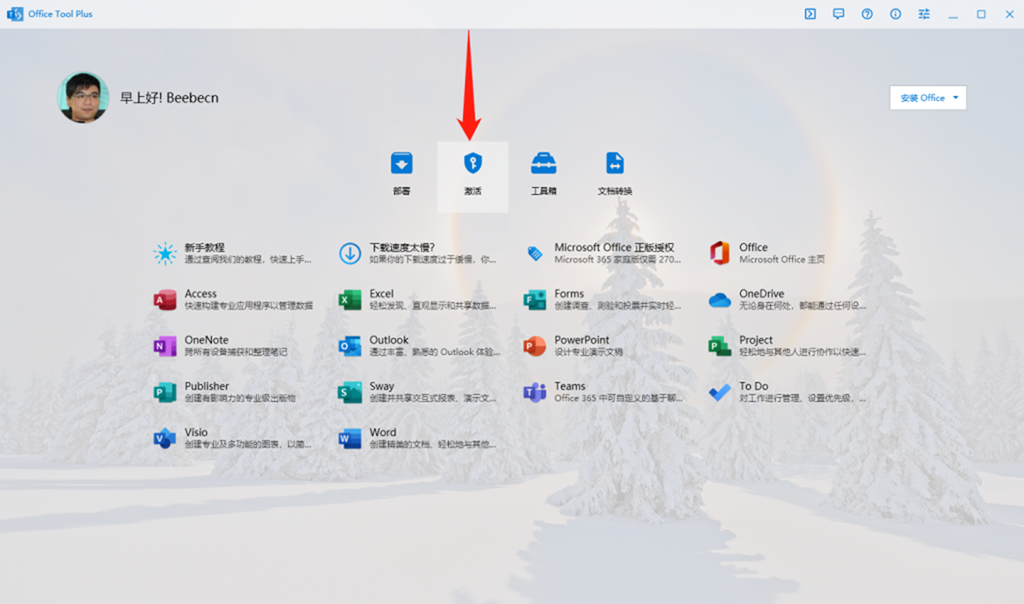Screen dimensions: 1024x604
Task: Expand the 安装 Office dropdown arrow
Action: [955, 98]
